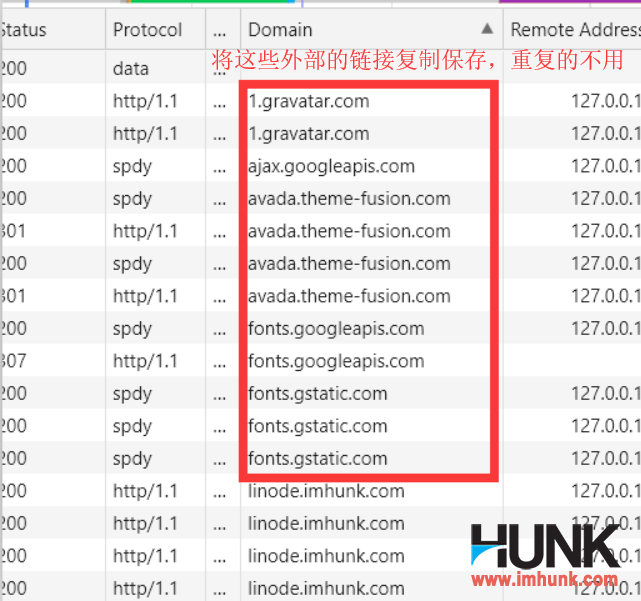Select the first 1.gravatar.com entry

(309, 101)
